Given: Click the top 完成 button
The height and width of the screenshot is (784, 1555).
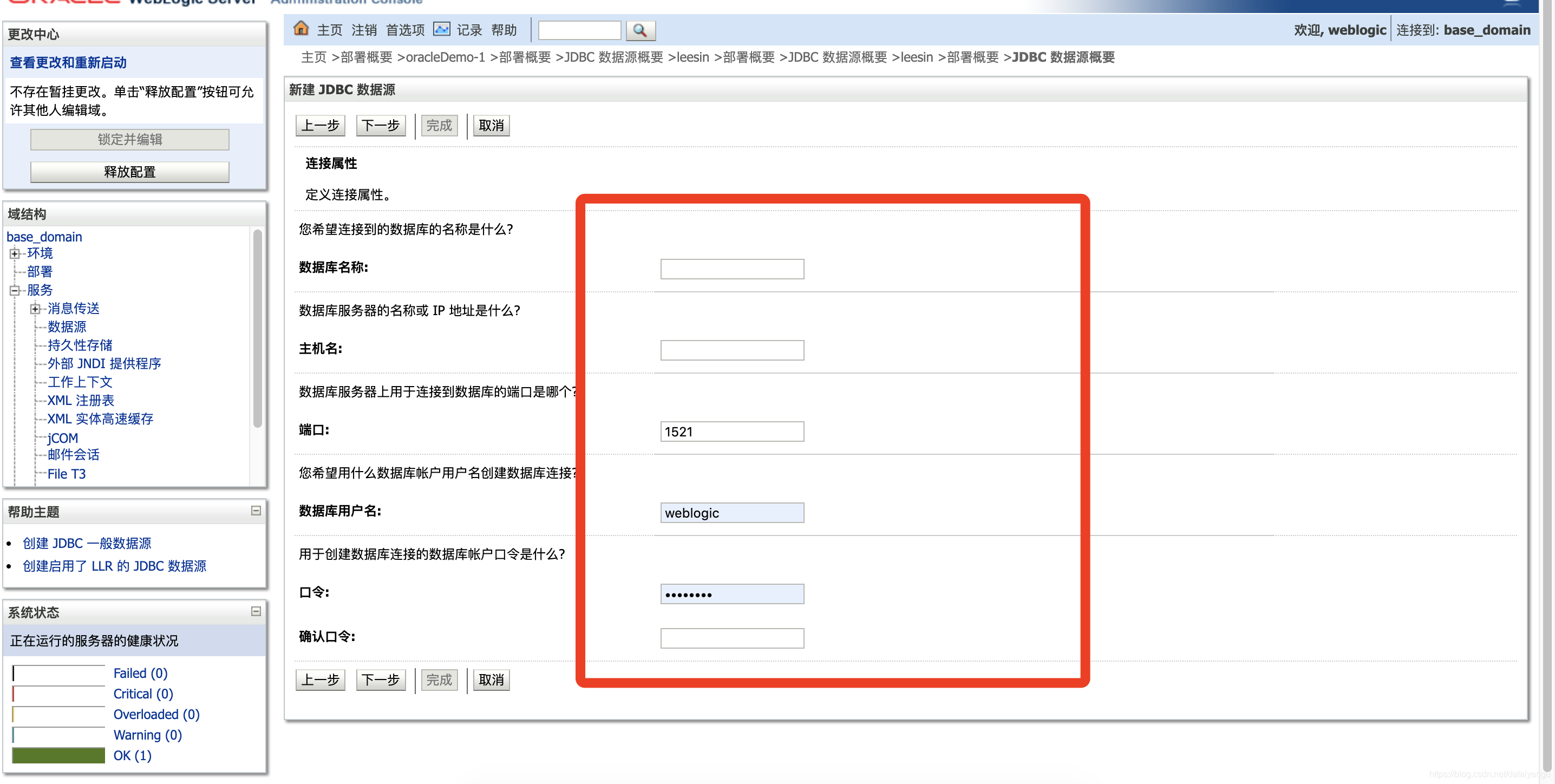Looking at the screenshot, I should tap(439, 126).
